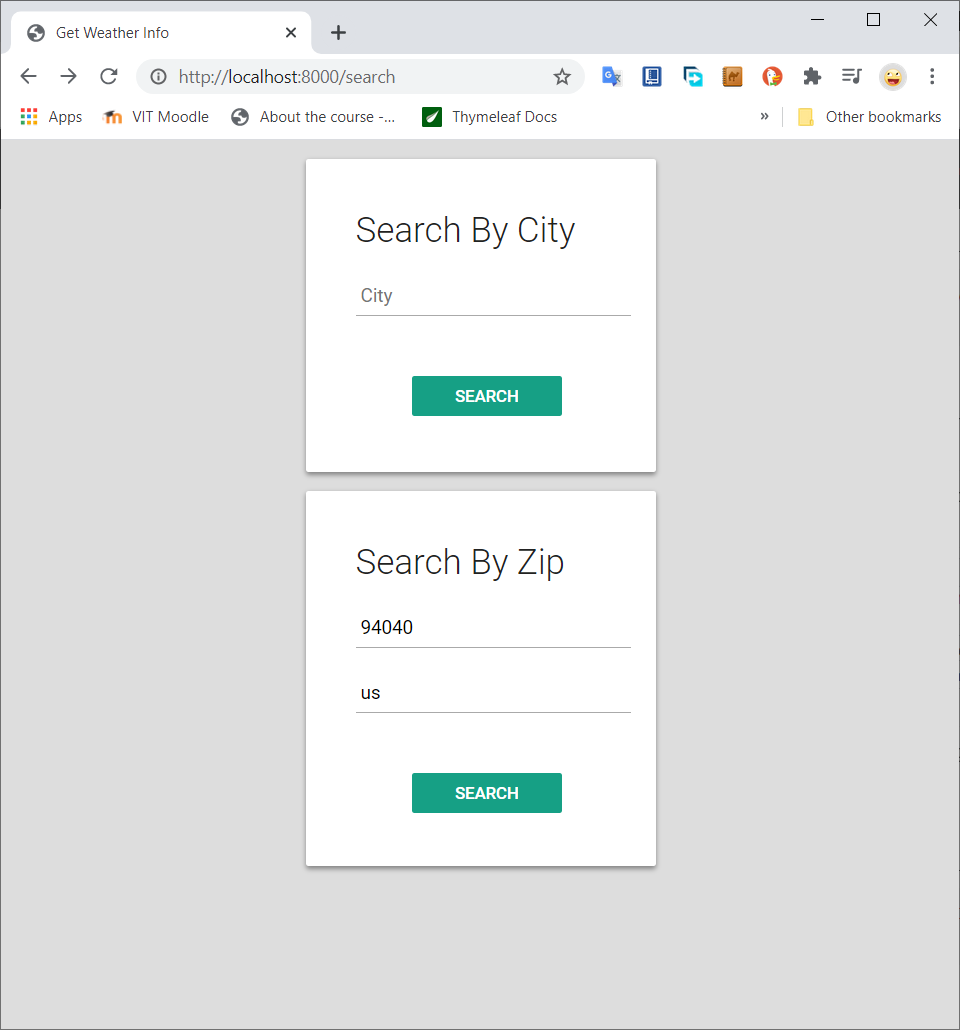Click the City input field

493,296
